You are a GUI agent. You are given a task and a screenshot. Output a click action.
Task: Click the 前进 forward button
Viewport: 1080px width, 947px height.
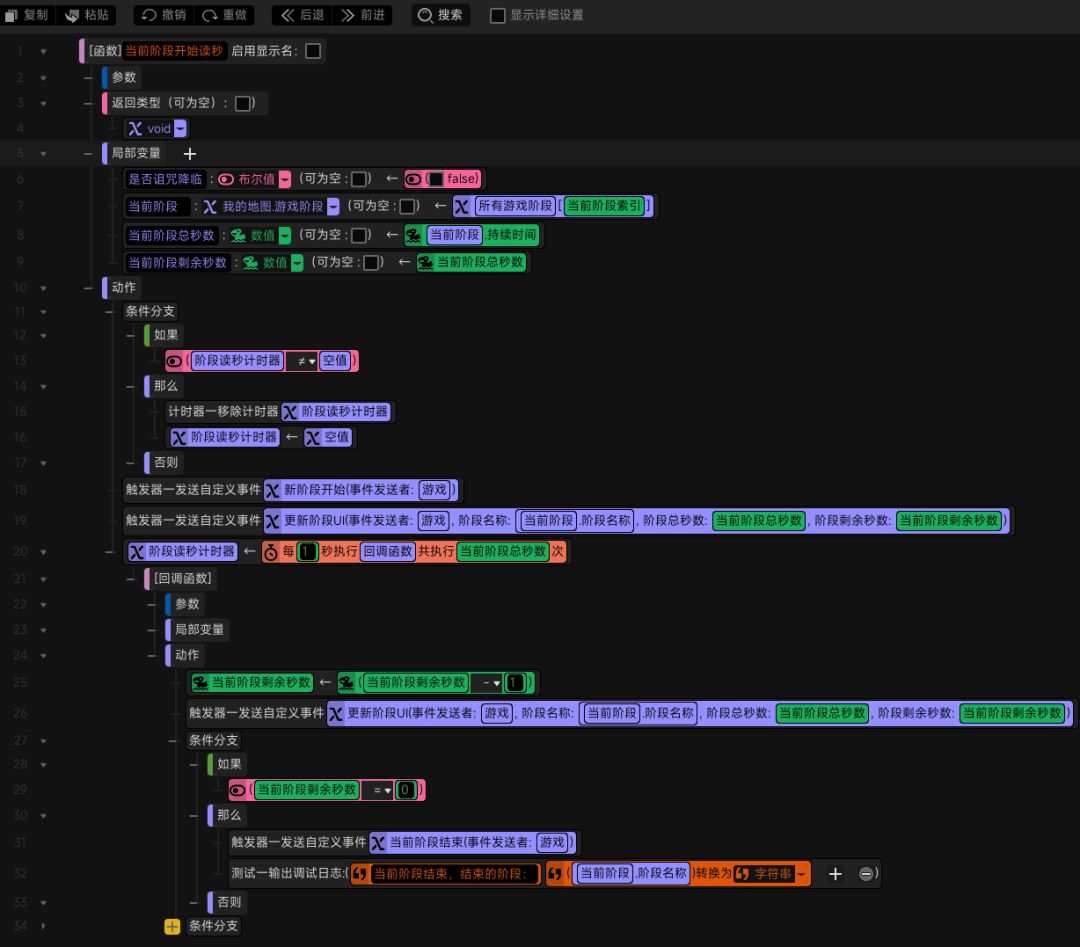363,14
